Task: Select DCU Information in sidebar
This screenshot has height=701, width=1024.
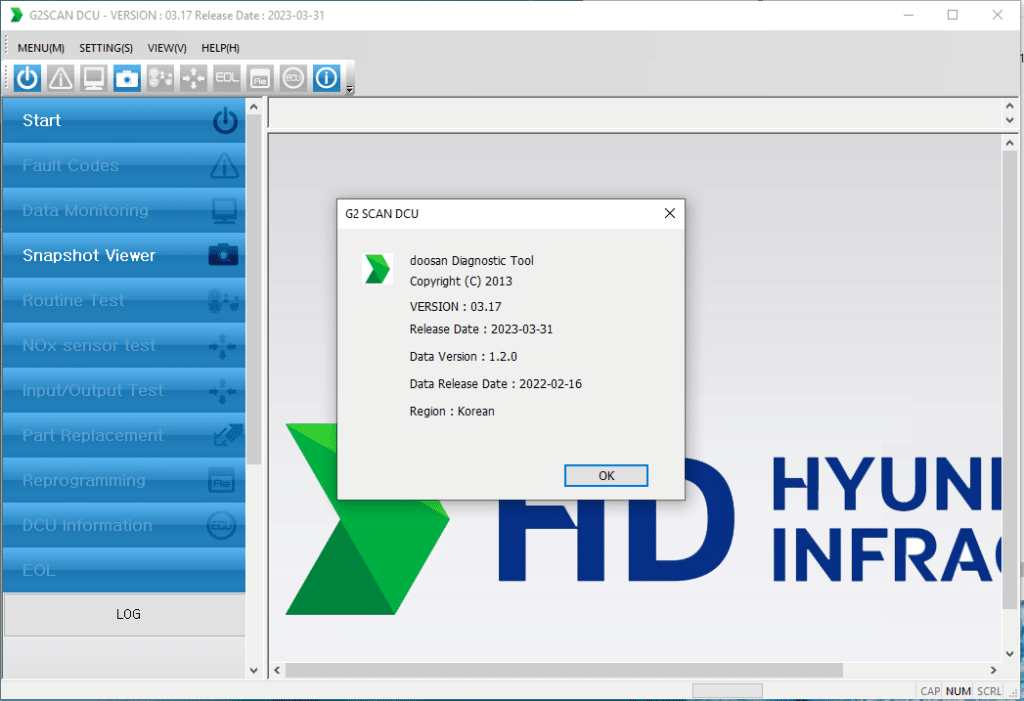Action: [124, 526]
